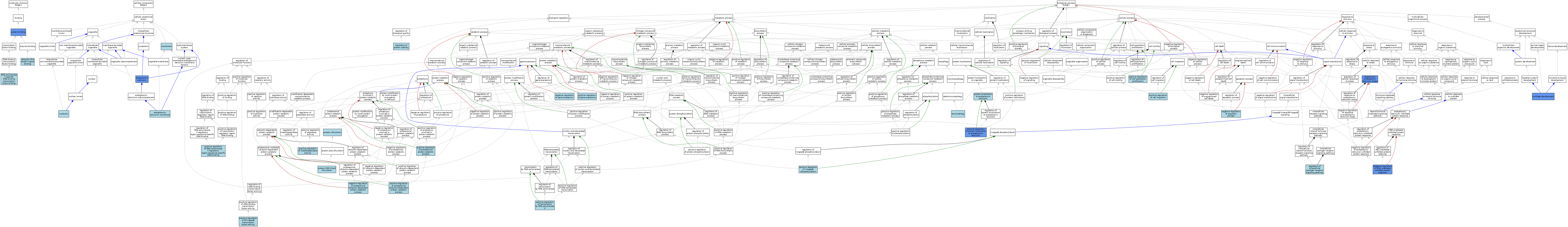Select 'positive regulation of transcription by RNA polymerase II'

pyautogui.click(x=545, y=206)
